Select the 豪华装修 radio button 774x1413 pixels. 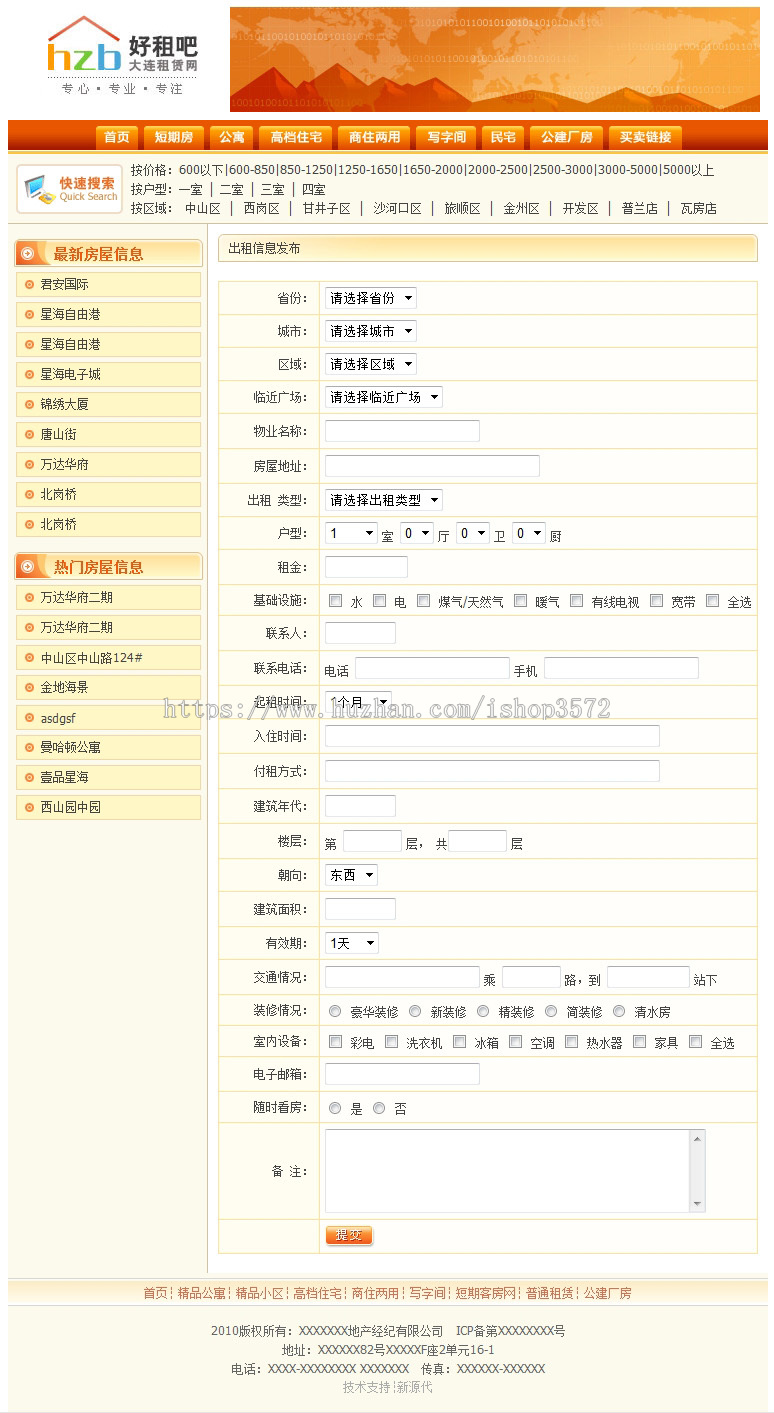pyautogui.click(x=335, y=1011)
